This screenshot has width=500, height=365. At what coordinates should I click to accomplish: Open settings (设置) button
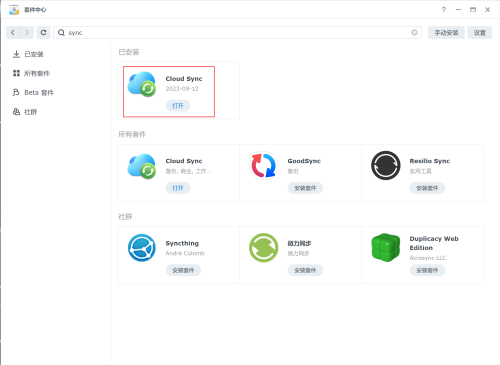coord(480,33)
